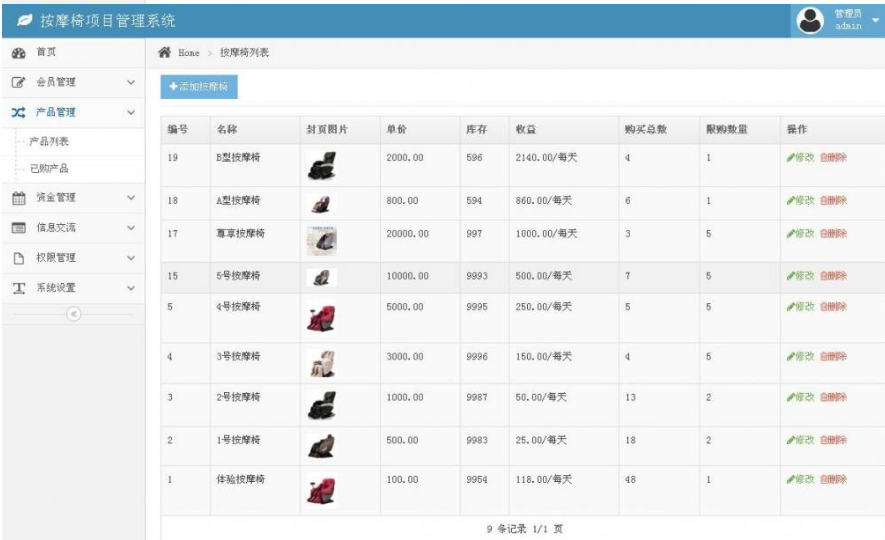Delete the A型按摩椅 row
The image size is (885, 540).
[833, 200]
